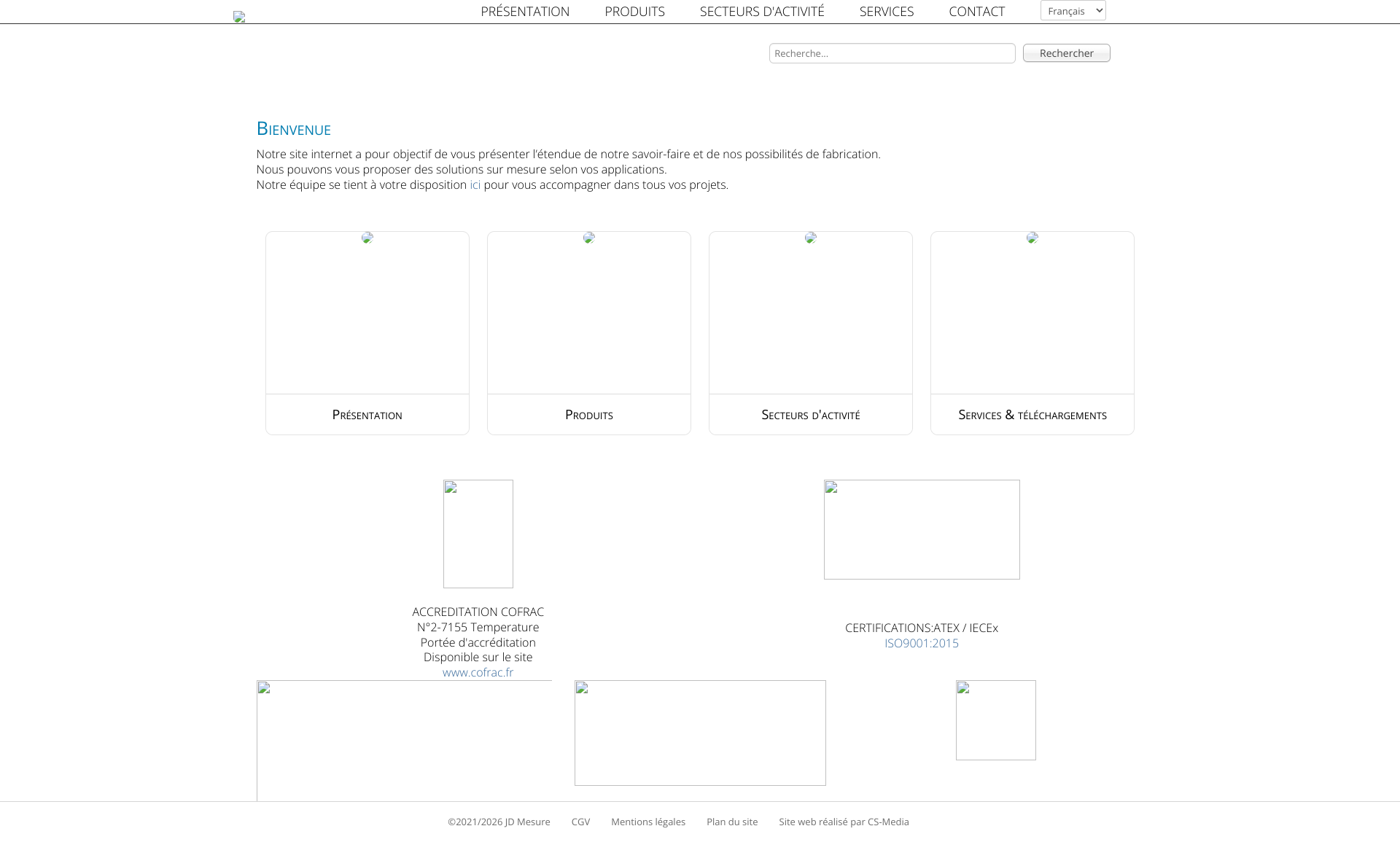Expand the Français language dropdown
Viewport: 1400px width, 842px height.
[1073, 10]
